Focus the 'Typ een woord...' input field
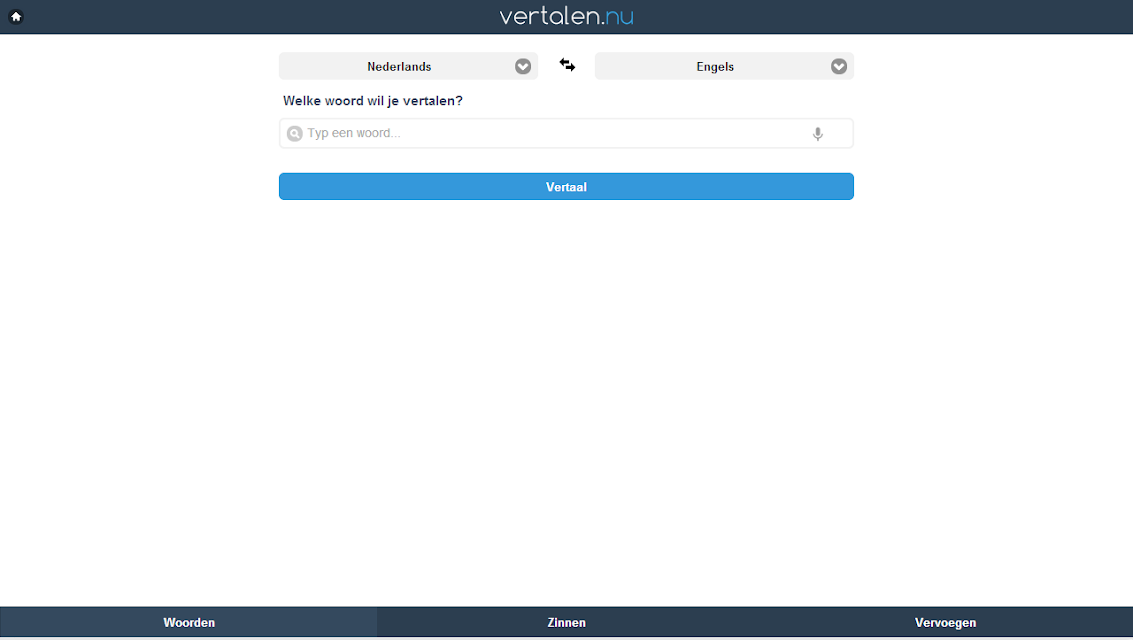The image size is (1133, 640). (566, 134)
